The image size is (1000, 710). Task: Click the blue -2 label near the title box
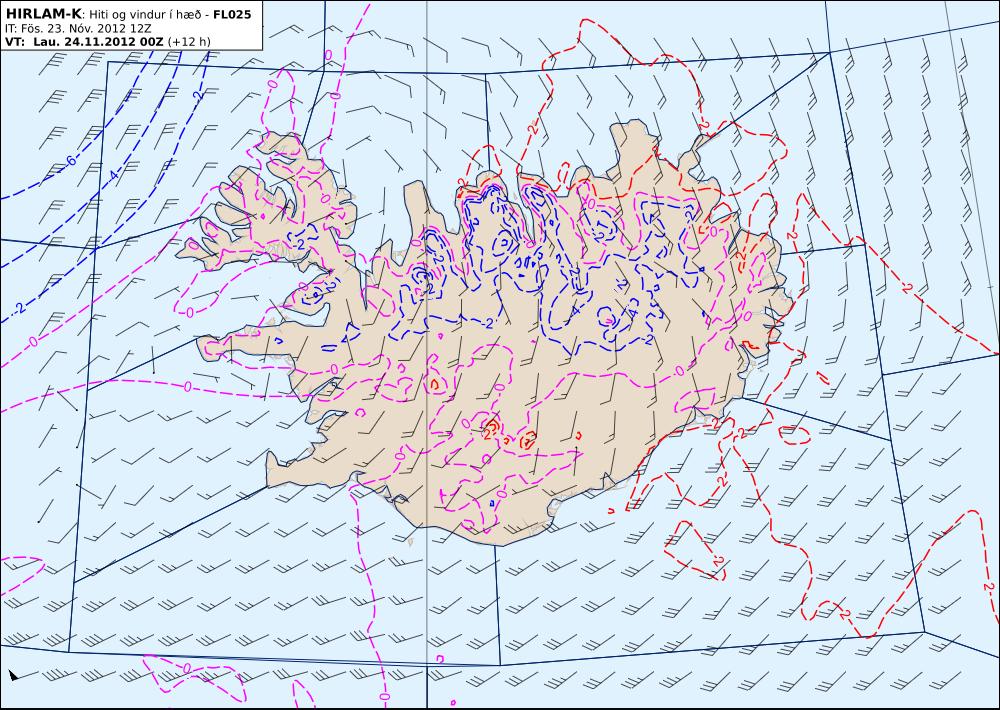[197, 96]
